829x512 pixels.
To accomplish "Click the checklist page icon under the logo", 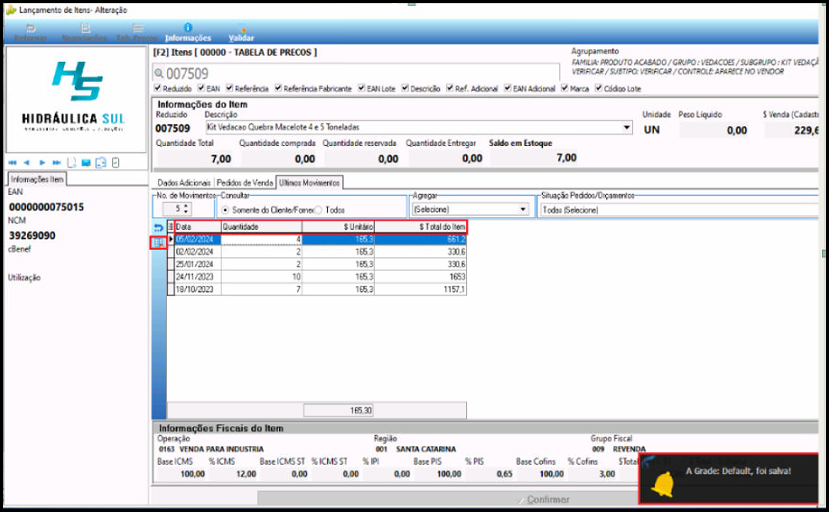I will point(116,162).
